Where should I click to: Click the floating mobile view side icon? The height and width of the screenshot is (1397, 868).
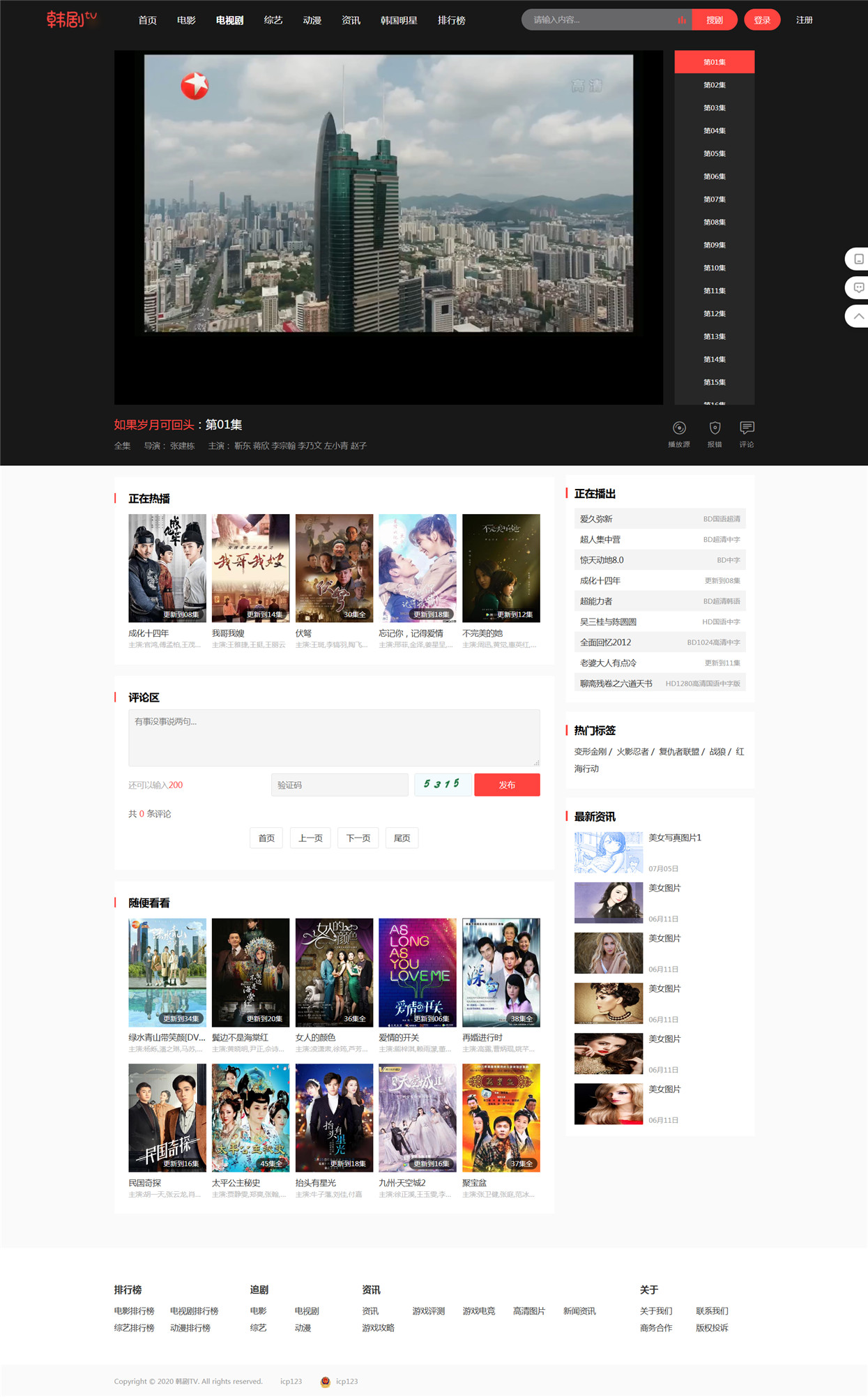coord(859,259)
